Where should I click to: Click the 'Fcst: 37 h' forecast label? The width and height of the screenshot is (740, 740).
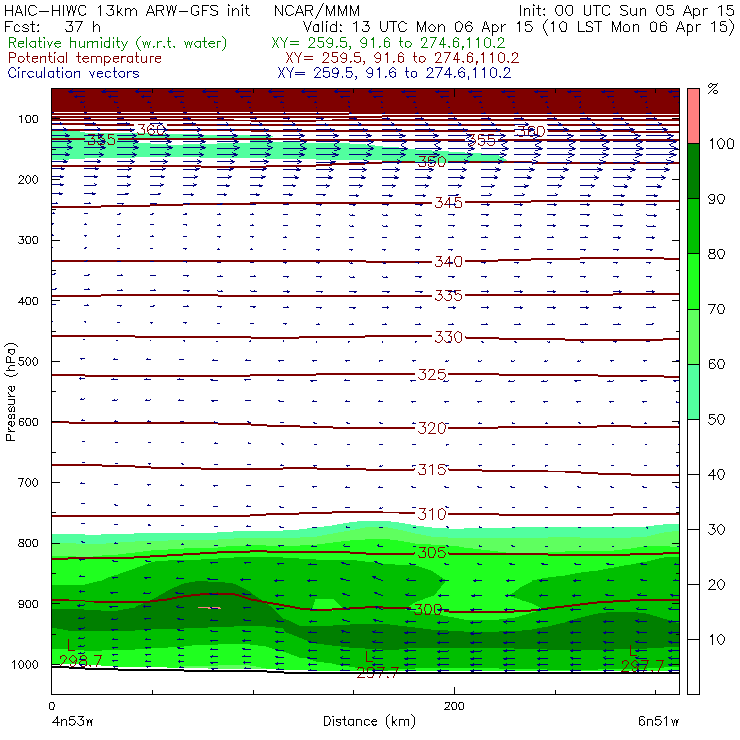pos(52,26)
